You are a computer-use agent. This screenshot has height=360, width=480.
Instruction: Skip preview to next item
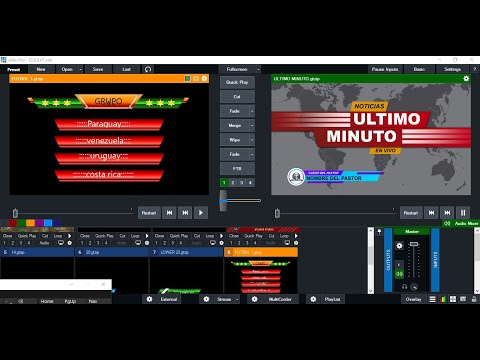185,213
